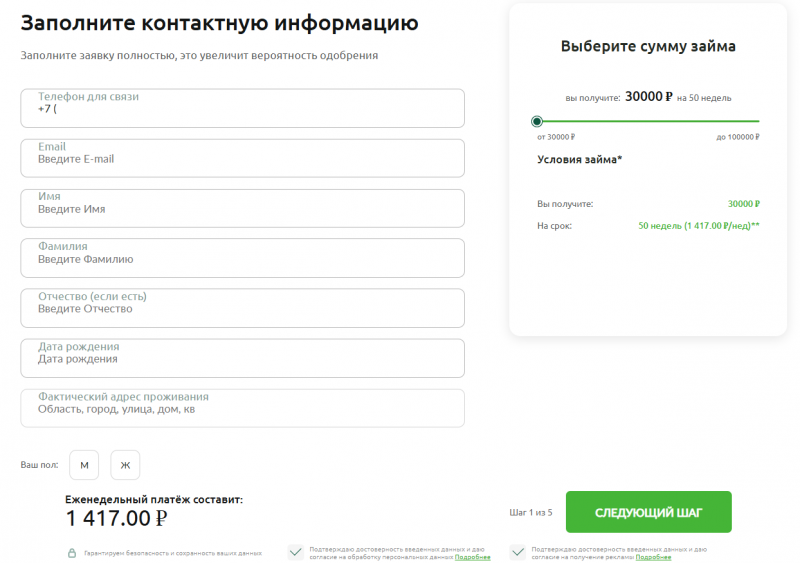
Task: Click into the Email input field
Action: tap(242, 158)
